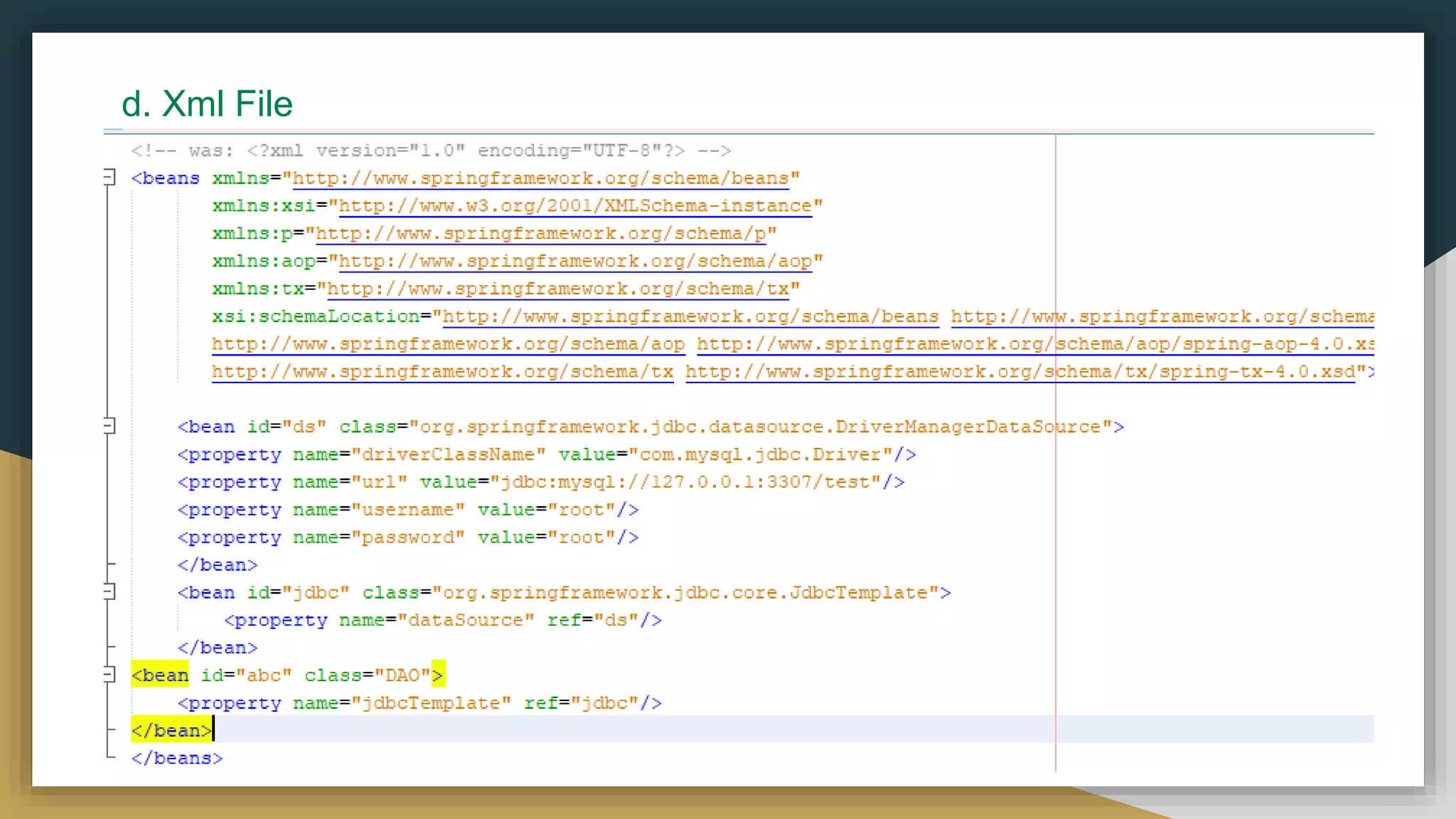Collapse the bean id="abc" fold marker

pyautogui.click(x=109, y=674)
